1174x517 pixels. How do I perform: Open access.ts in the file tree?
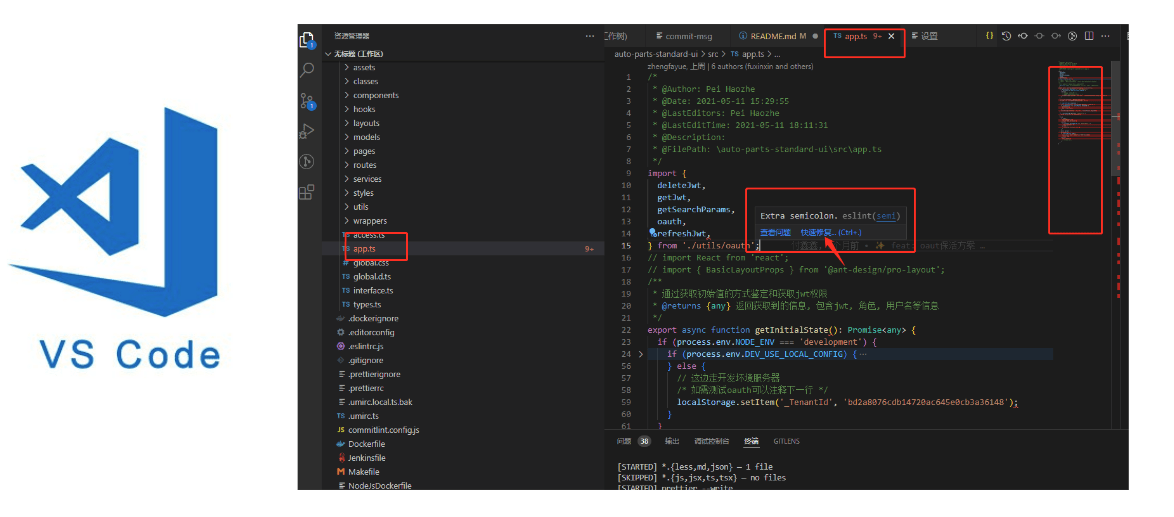click(367, 235)
